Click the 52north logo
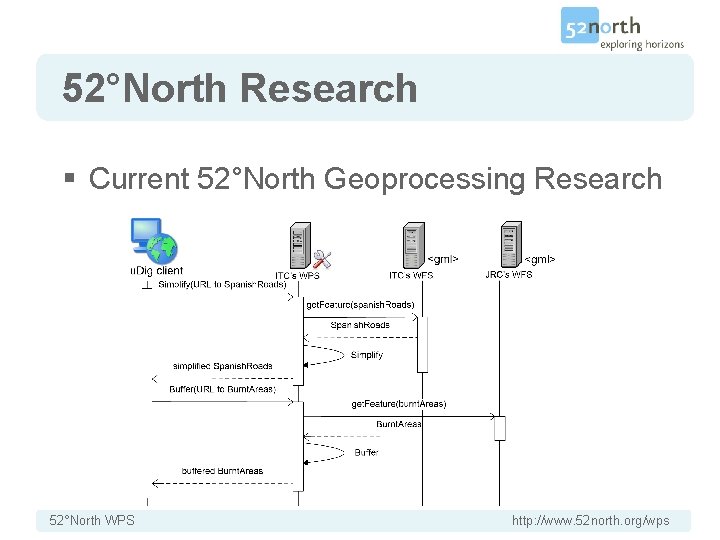 [x=622, y=28]
